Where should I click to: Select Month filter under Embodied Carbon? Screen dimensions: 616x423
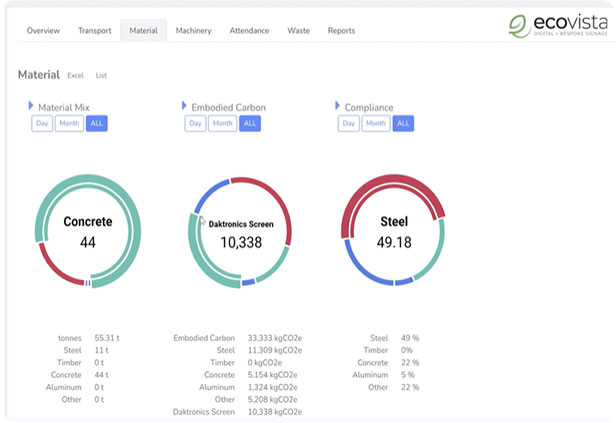coord(222,124)
